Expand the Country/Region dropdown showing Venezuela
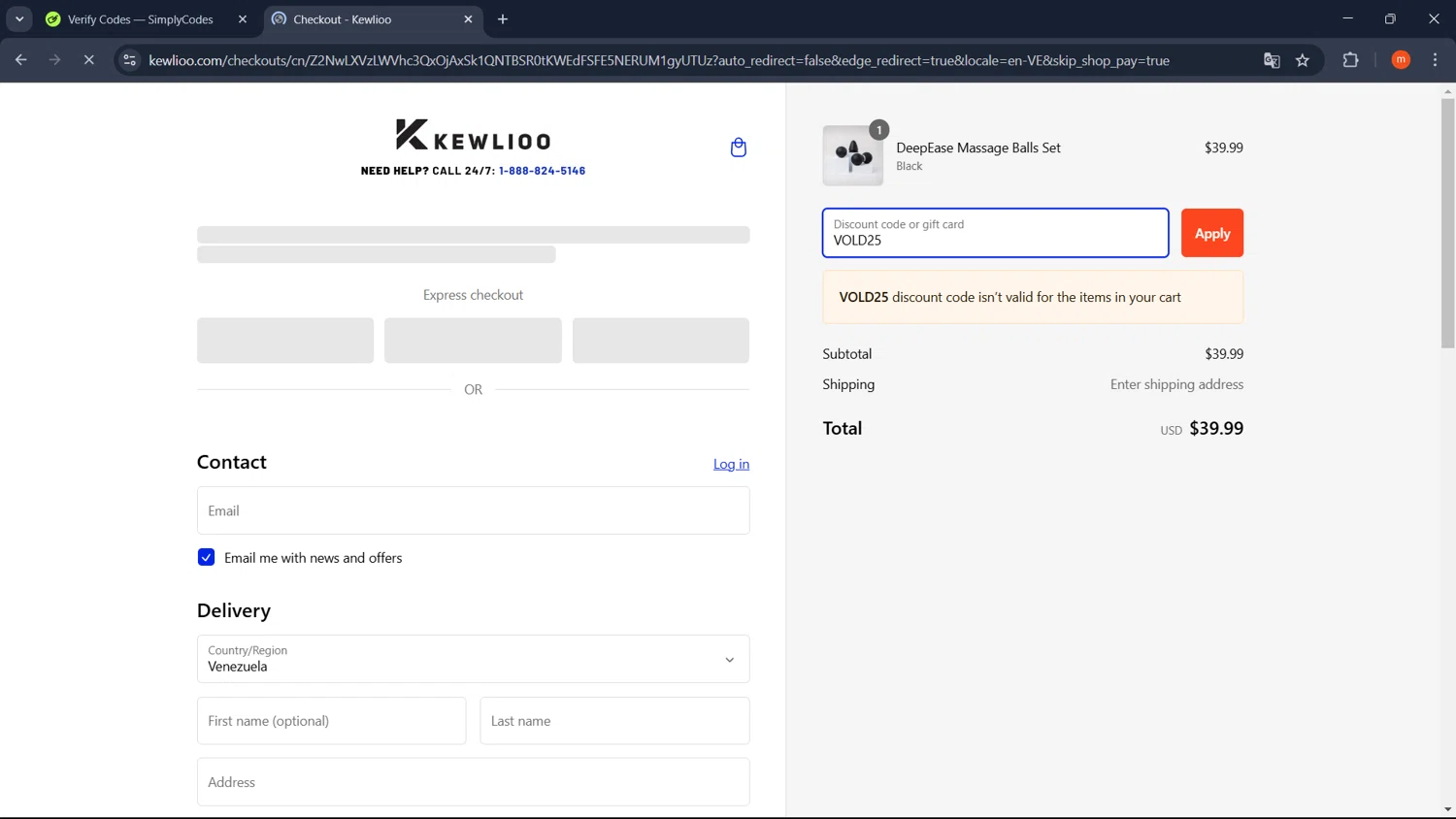 (x=473, y=659)
